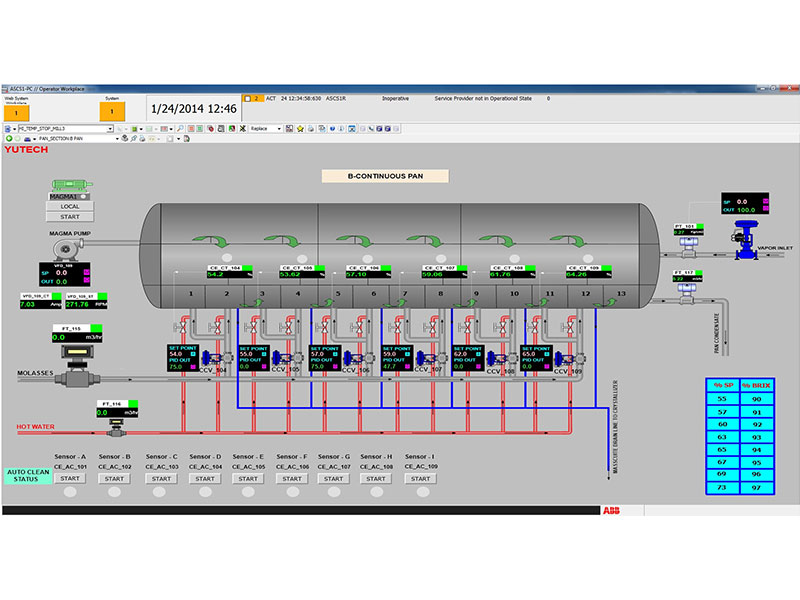Click the ABB logo in status bar

pyautogui.click(x=611, y=510)
